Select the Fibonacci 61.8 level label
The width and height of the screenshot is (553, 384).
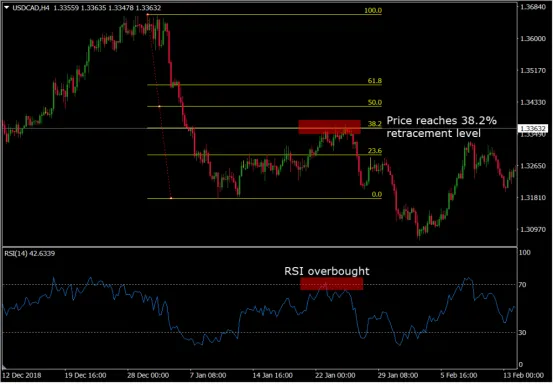tap(375, 81)
